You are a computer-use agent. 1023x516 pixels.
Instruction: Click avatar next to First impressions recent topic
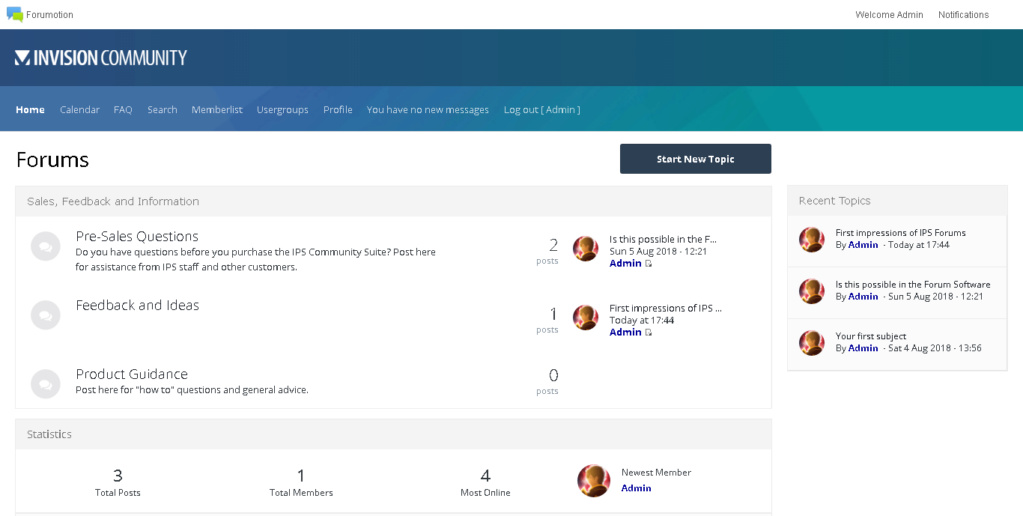tap(812, 239)
